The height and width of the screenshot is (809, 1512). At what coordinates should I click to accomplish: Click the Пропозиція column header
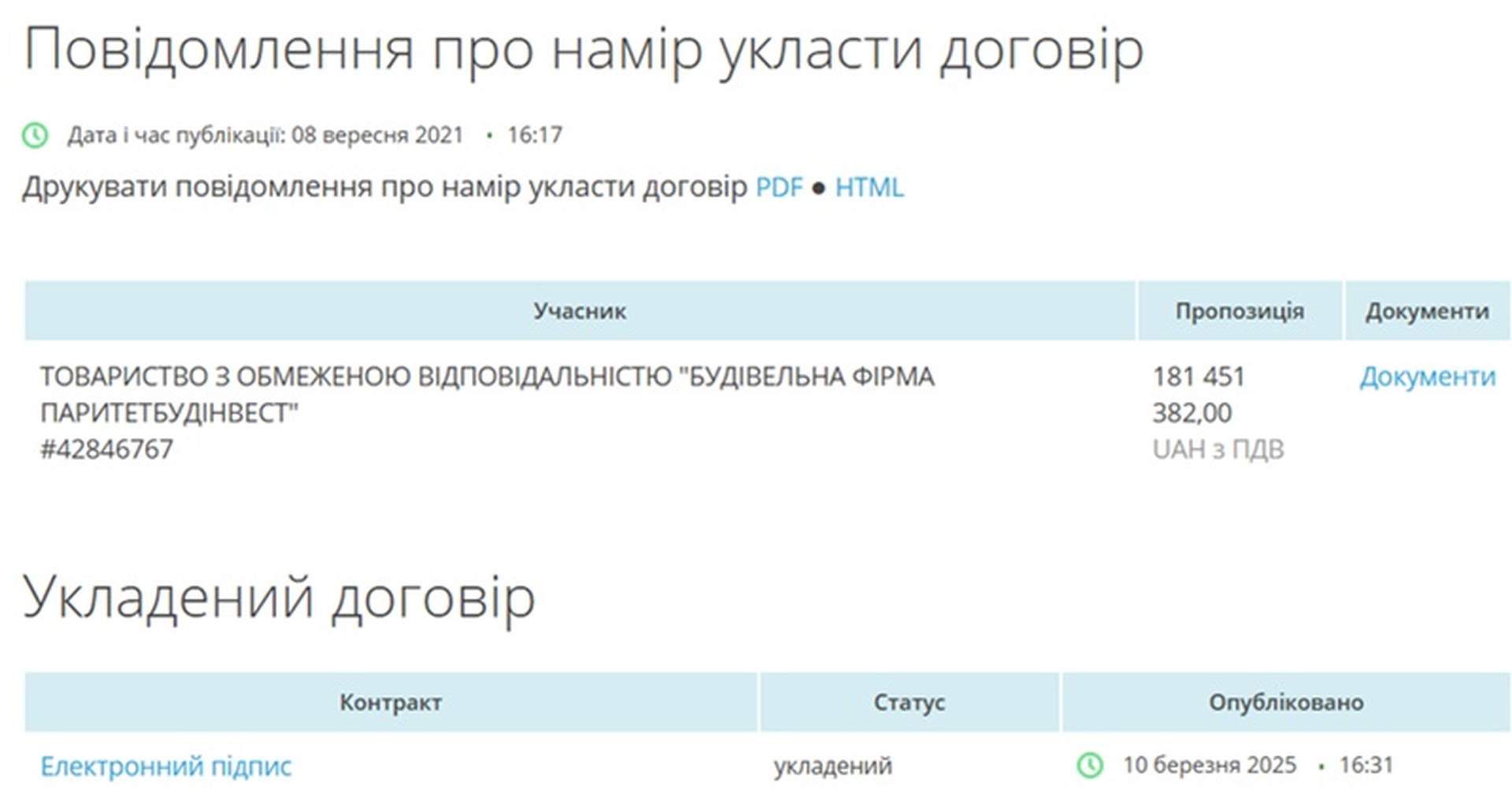click(x=1240, y=311)
